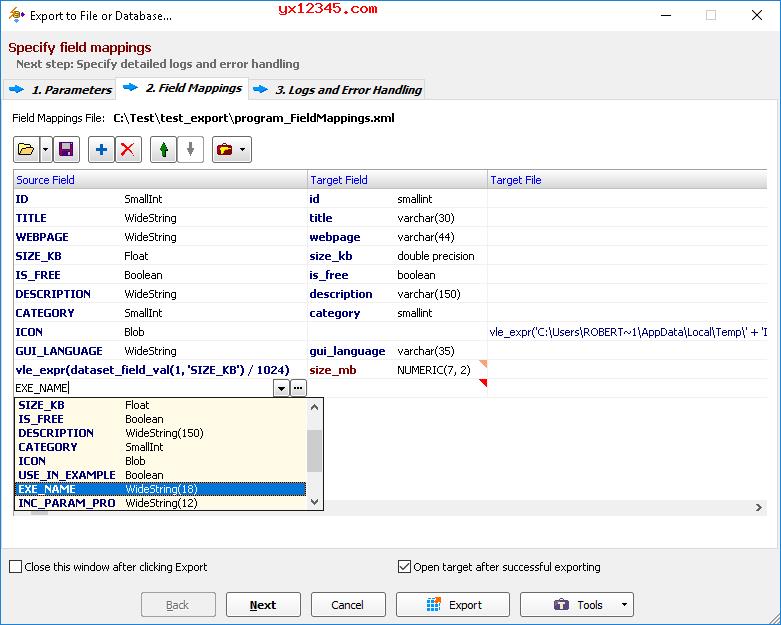Expand the Tools button dropdown arrow
The width and height of the screenshot is (781, 625).
[x=625, y=605]
